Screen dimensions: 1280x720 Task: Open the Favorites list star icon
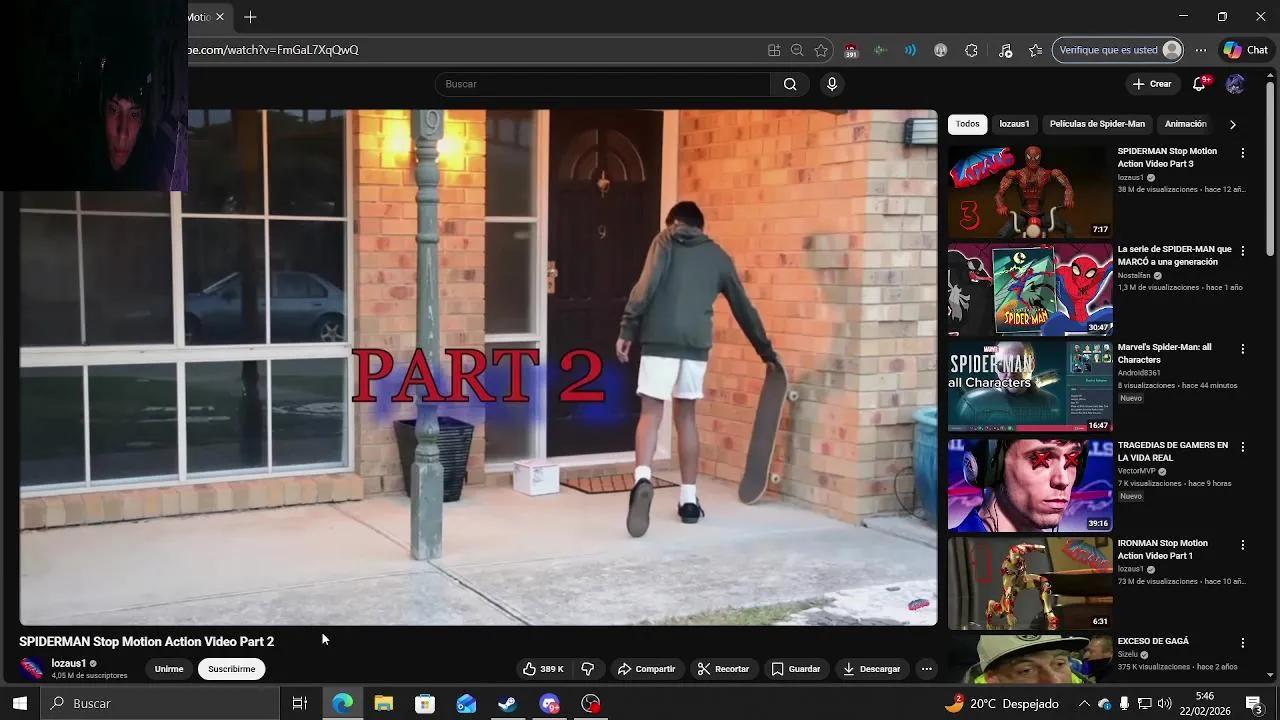pyautogui.click(x=1036, y=50)
